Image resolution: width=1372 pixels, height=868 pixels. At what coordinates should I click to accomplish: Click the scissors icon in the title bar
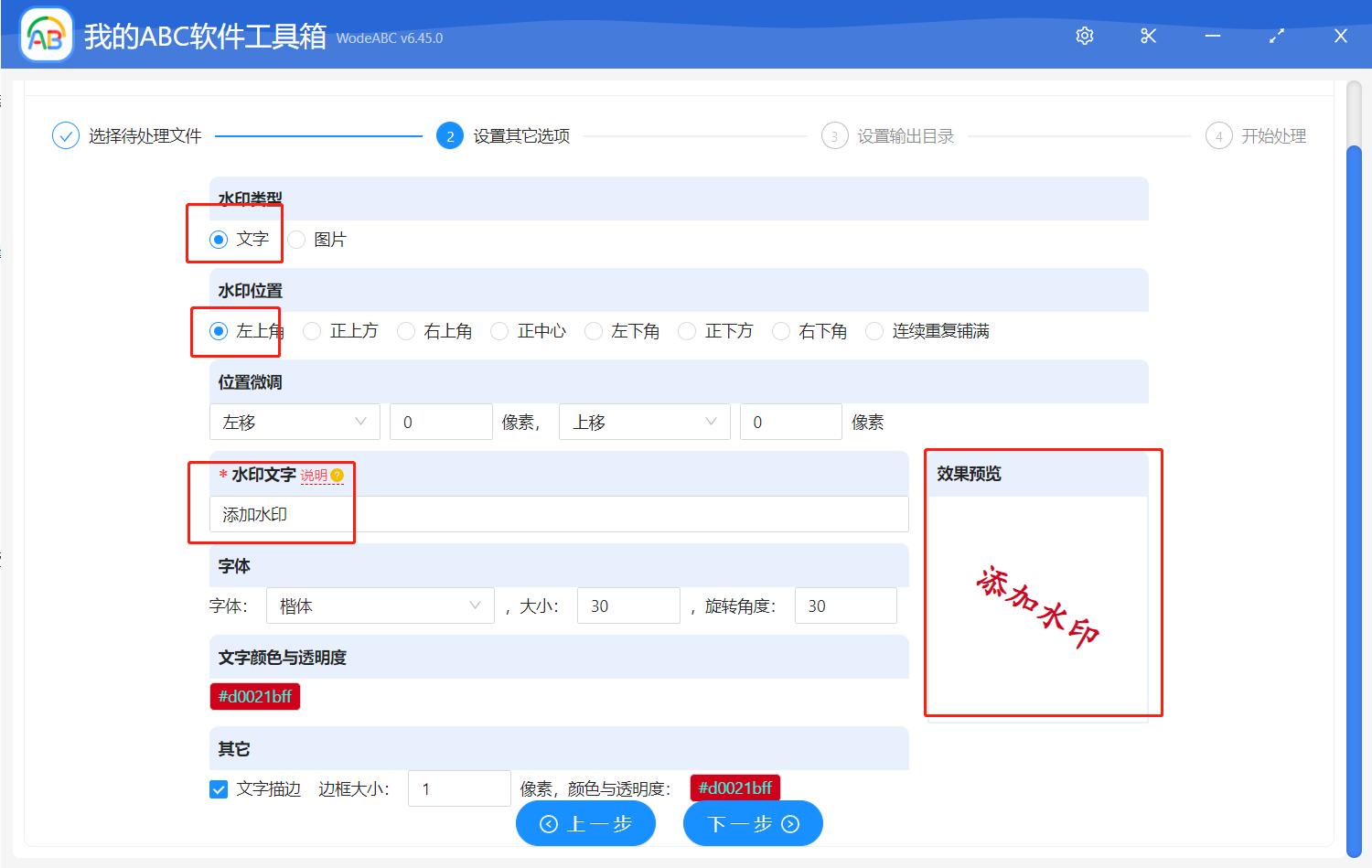point(1148,36)
